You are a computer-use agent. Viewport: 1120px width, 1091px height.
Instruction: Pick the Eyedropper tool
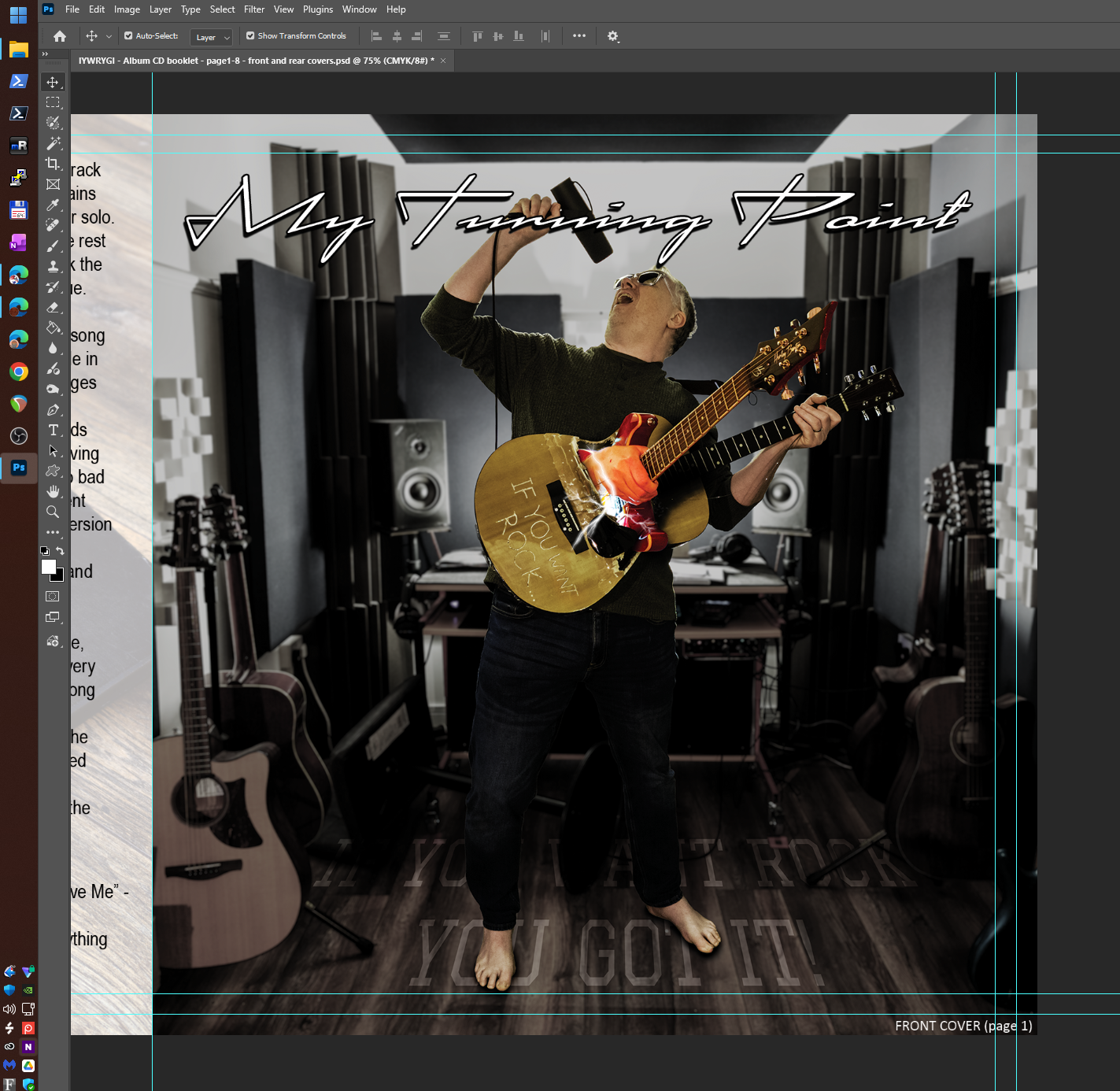pos(53,205)
